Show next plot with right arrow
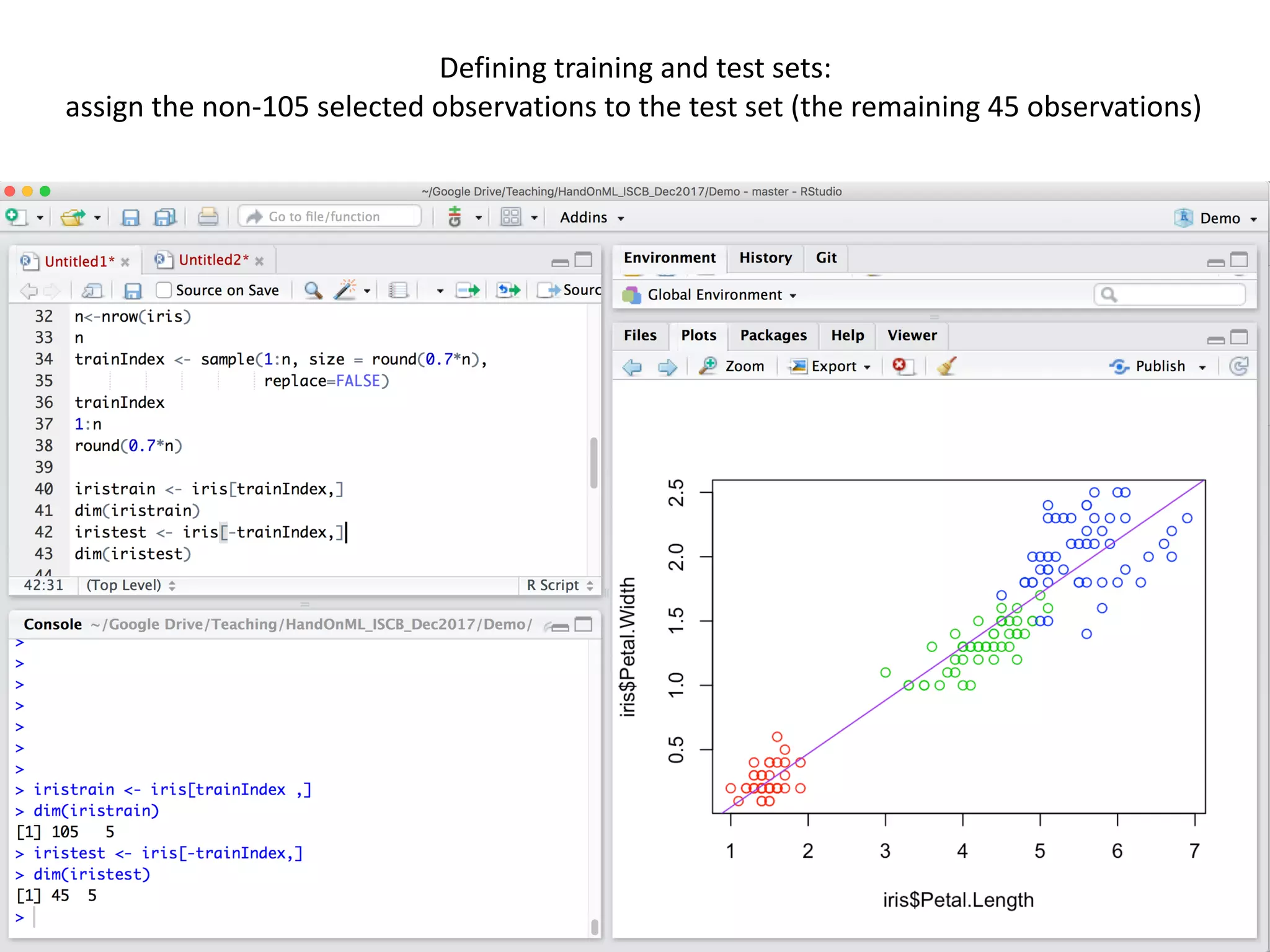 [x=668, y=367]
